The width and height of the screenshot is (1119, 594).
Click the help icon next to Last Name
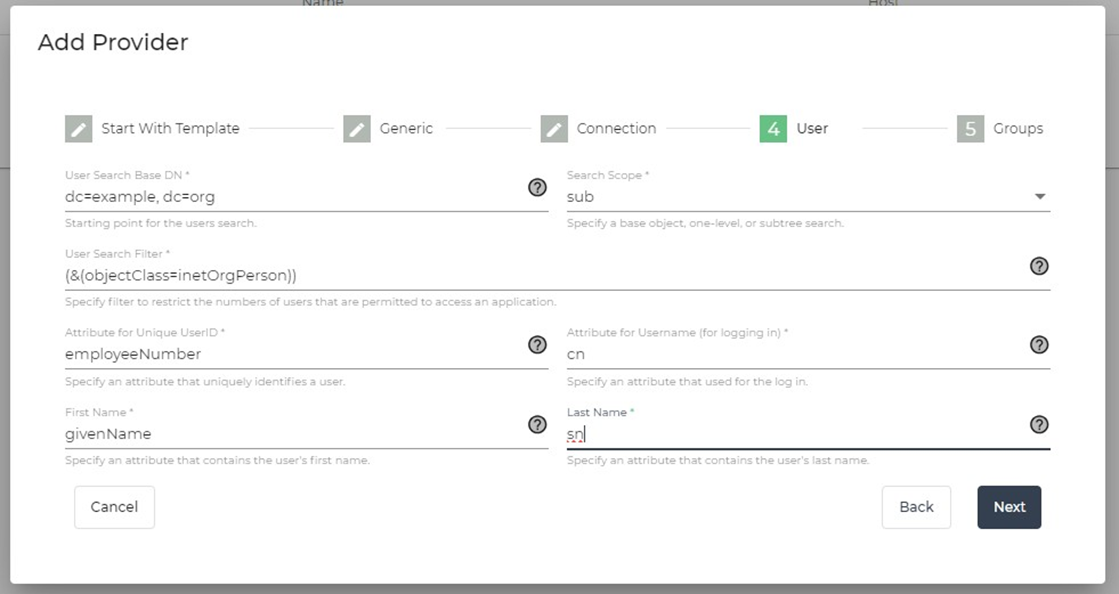1039,424
